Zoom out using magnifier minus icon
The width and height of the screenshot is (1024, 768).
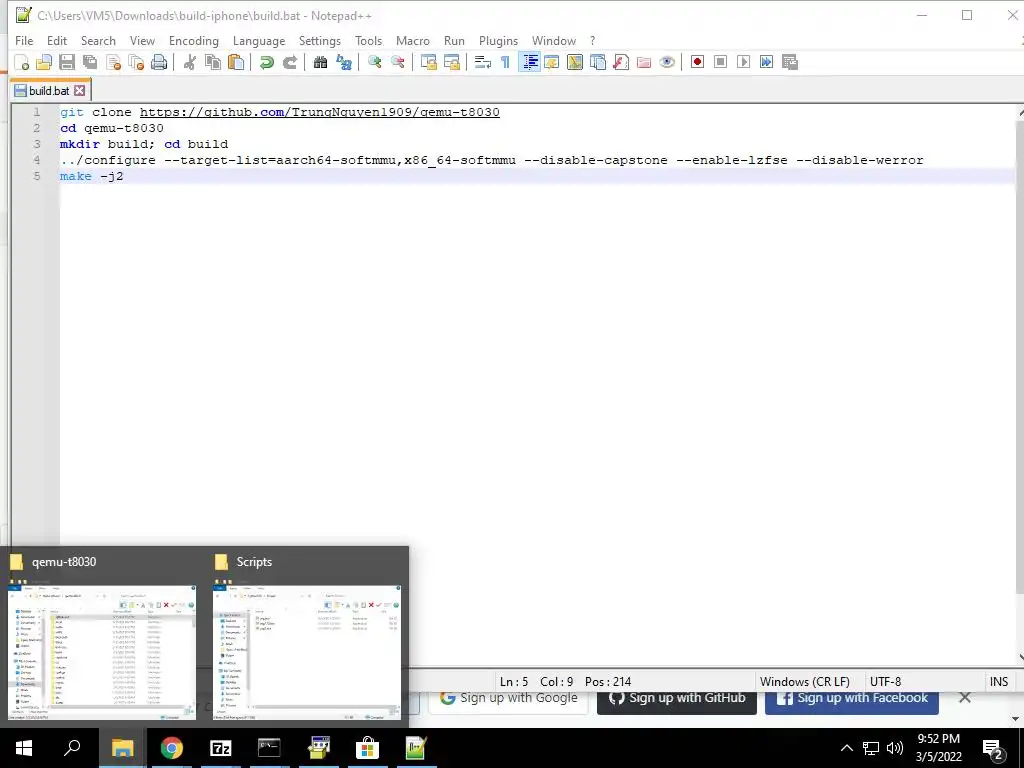pyautogui.click(x=398, y=62)
